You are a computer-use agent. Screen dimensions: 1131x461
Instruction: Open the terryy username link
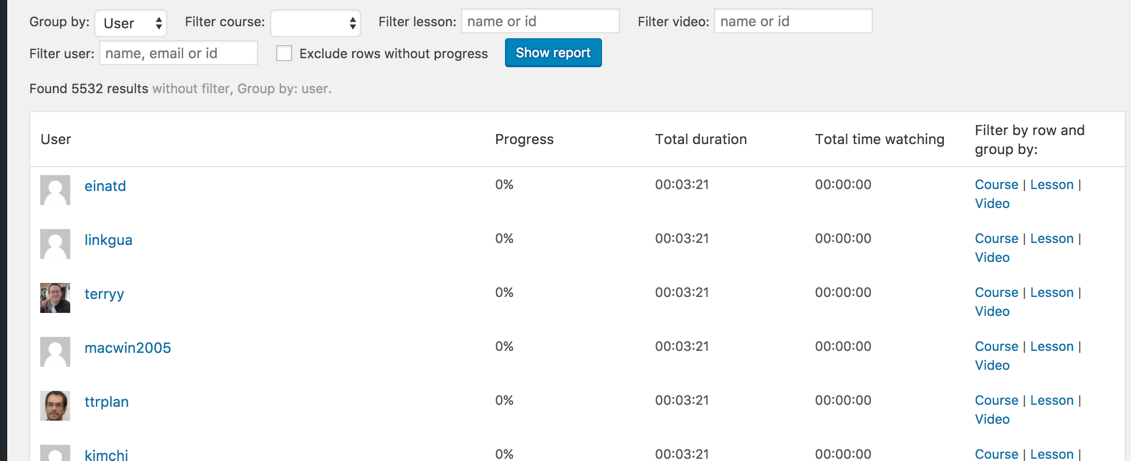[104, 294]
